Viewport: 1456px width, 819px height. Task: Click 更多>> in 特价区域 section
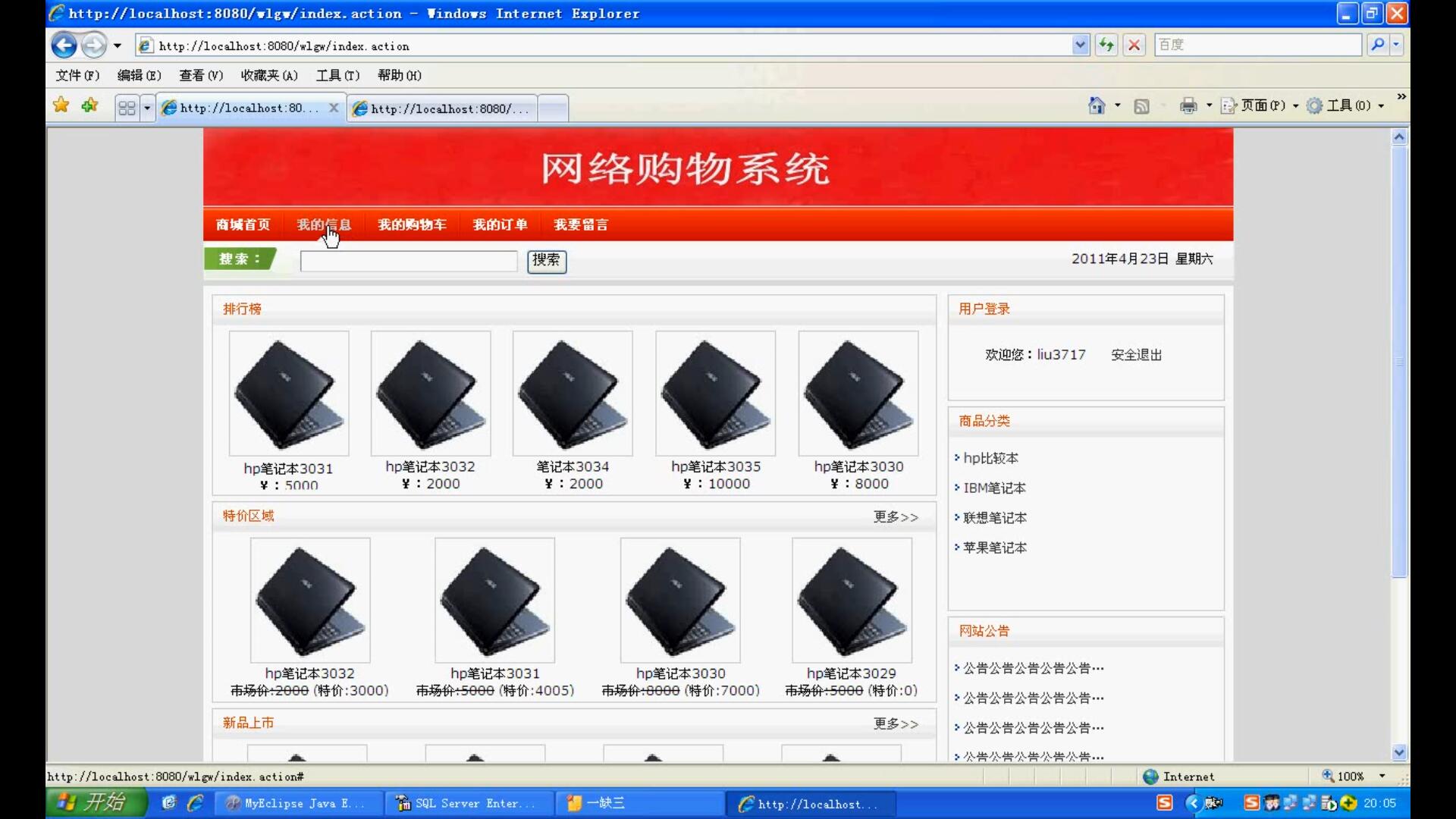896,516
